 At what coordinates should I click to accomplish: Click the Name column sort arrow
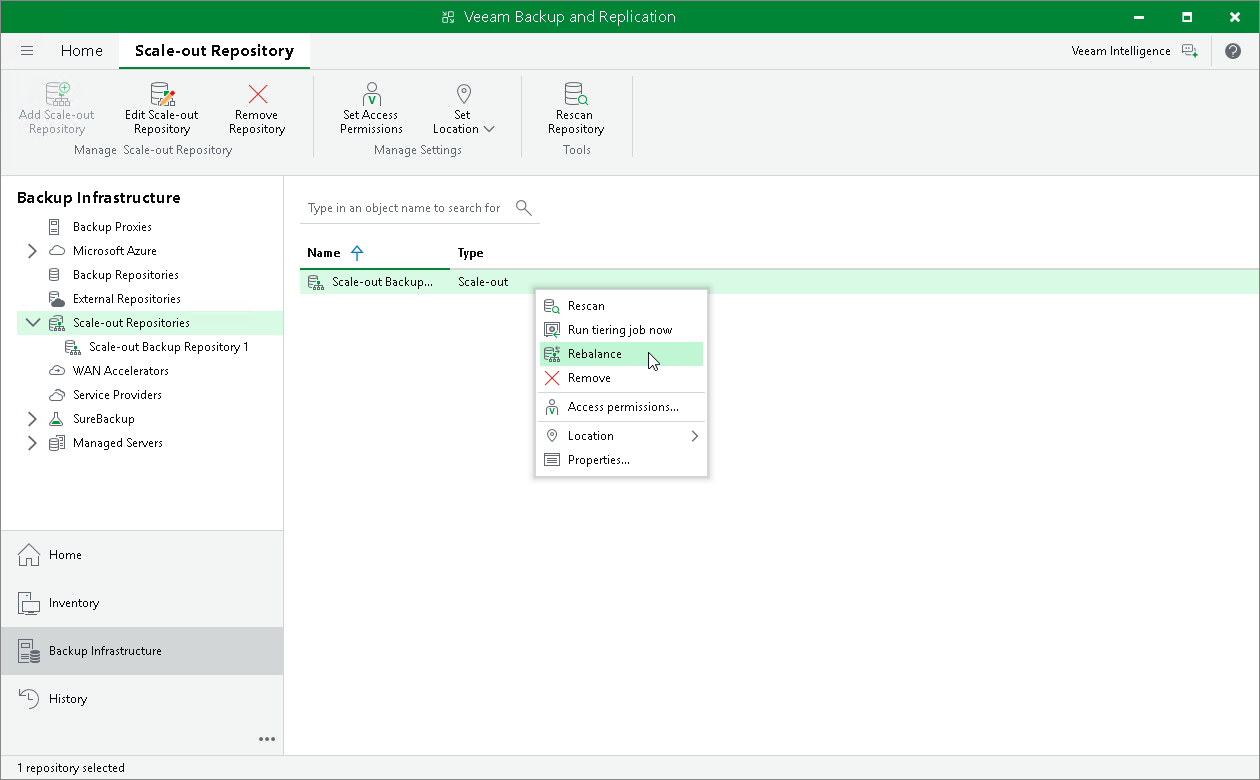357,253
